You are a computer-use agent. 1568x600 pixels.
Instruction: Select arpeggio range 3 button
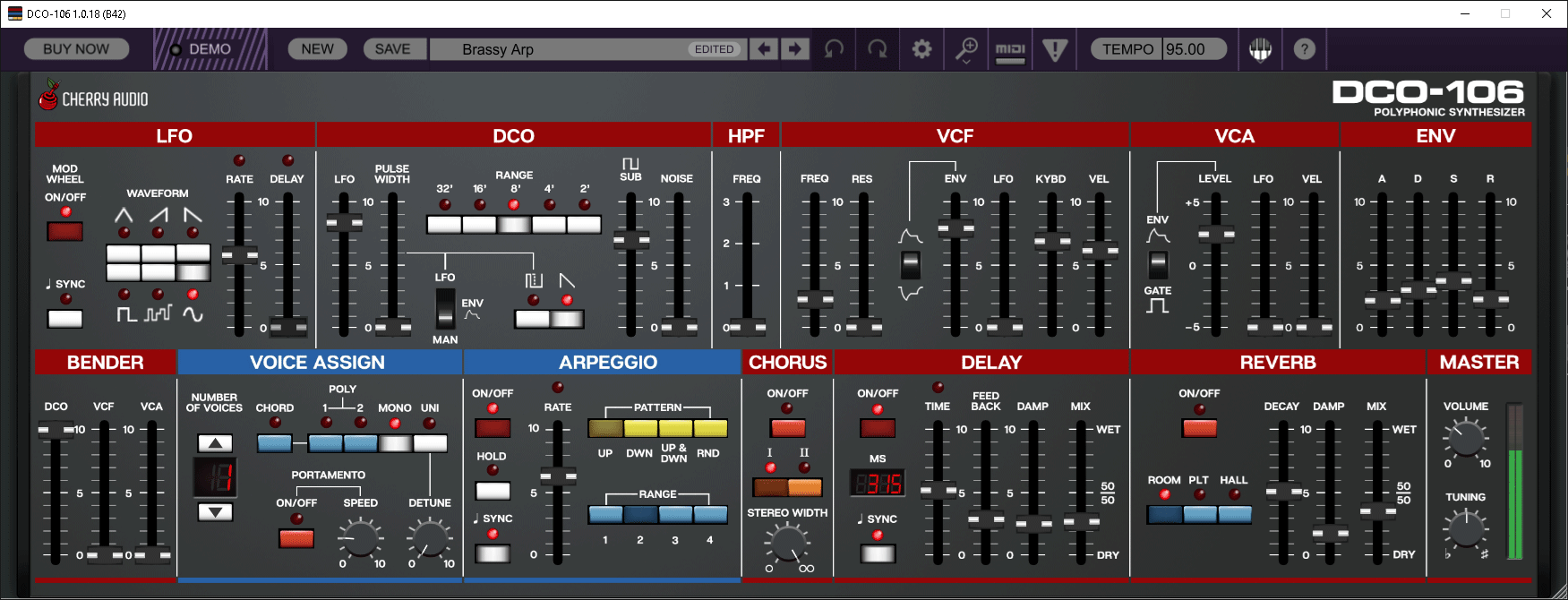675,514
